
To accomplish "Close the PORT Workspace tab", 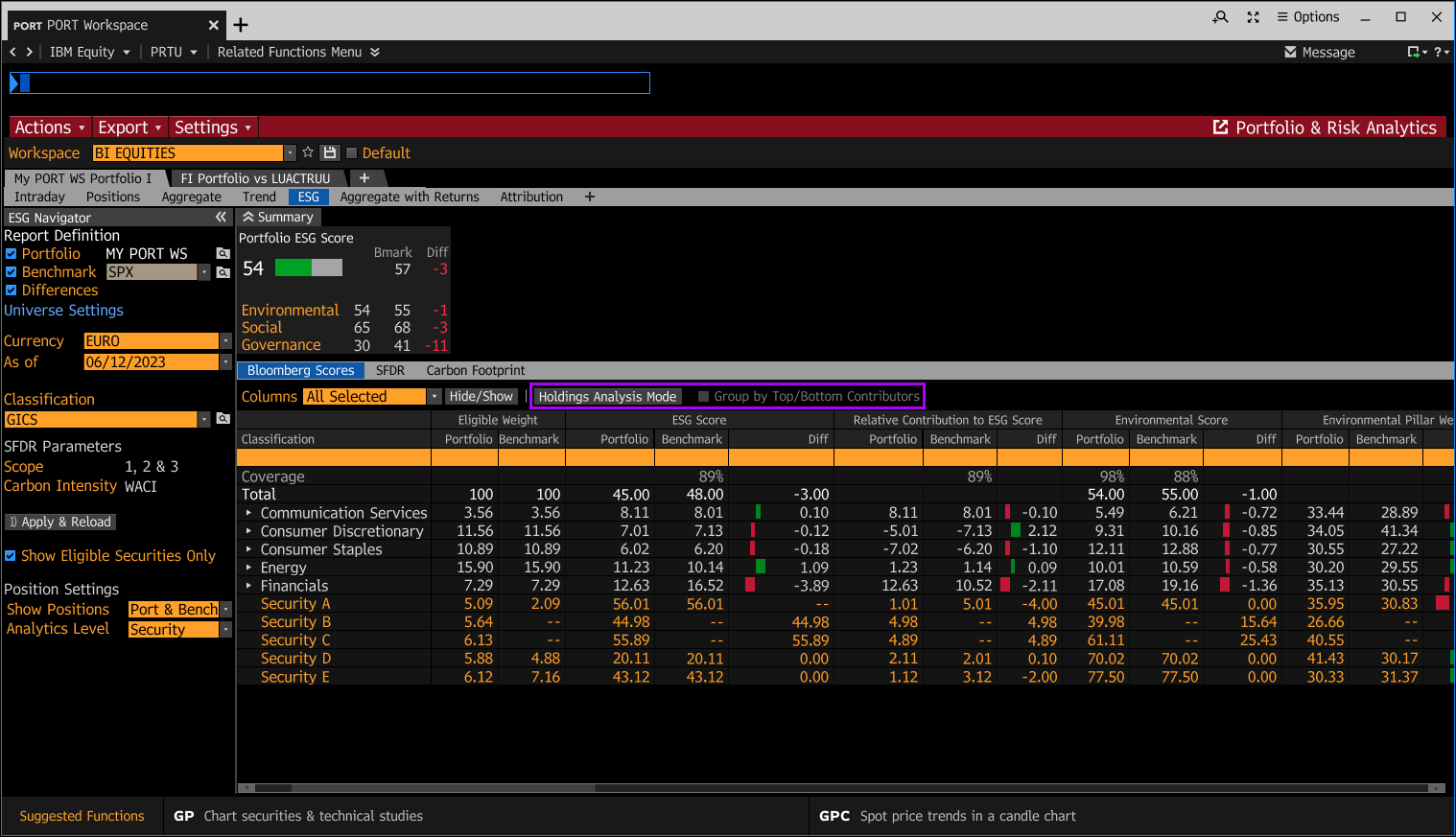I will (214, 25).
